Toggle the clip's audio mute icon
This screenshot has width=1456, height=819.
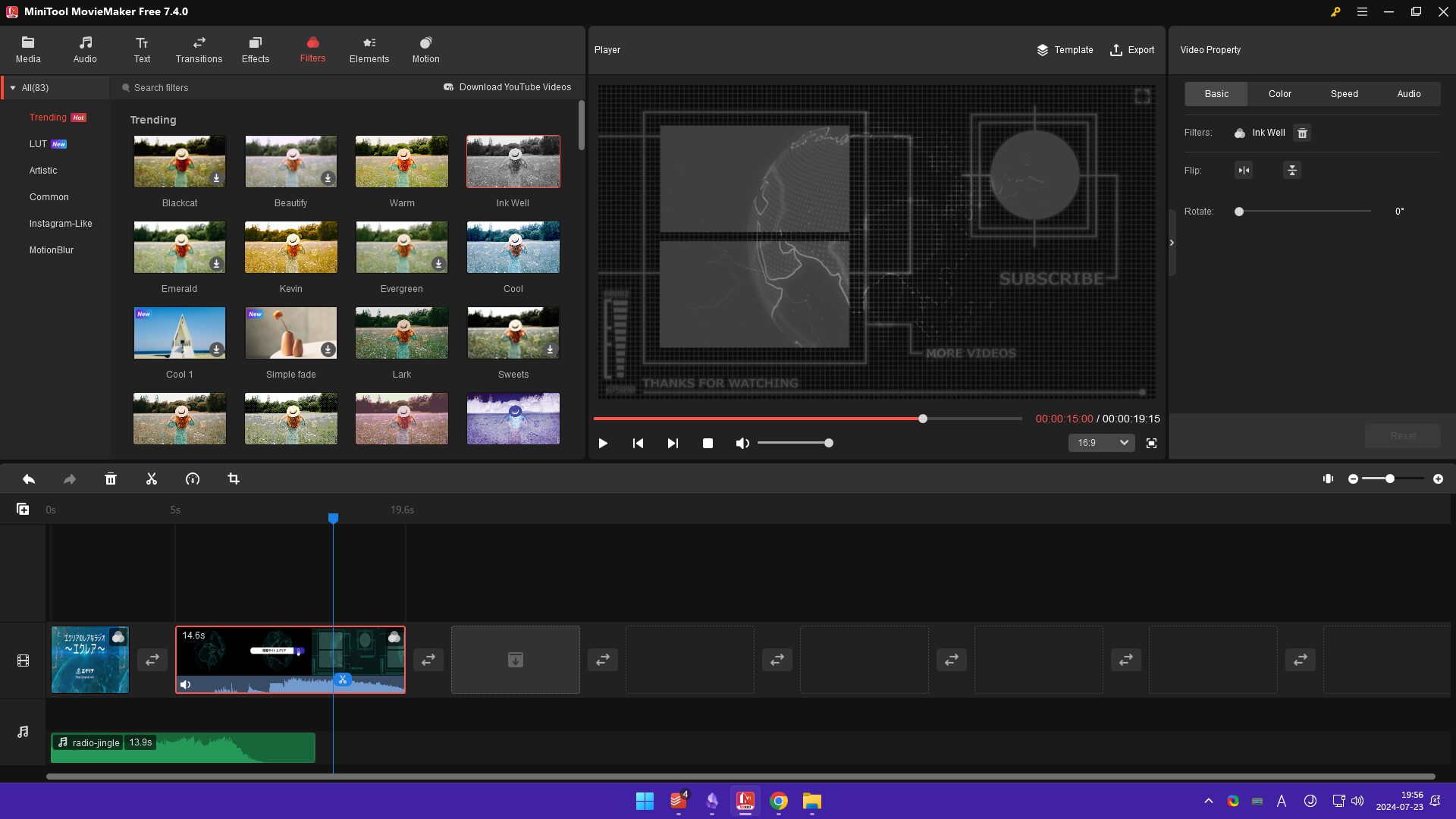coord(186,685)
